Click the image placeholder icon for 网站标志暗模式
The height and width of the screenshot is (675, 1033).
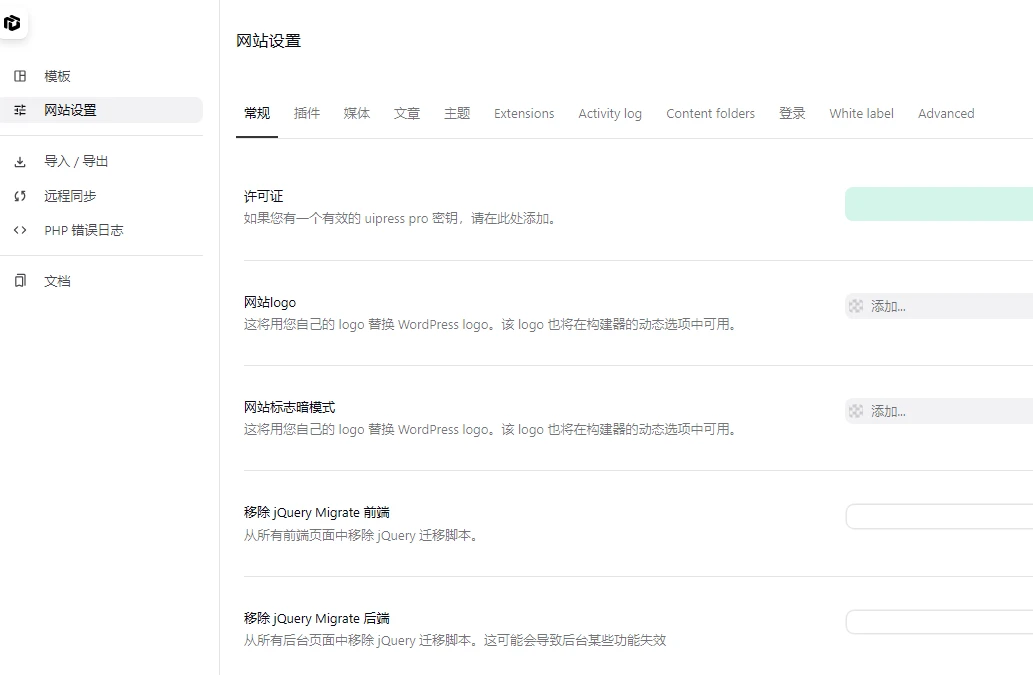856,410
